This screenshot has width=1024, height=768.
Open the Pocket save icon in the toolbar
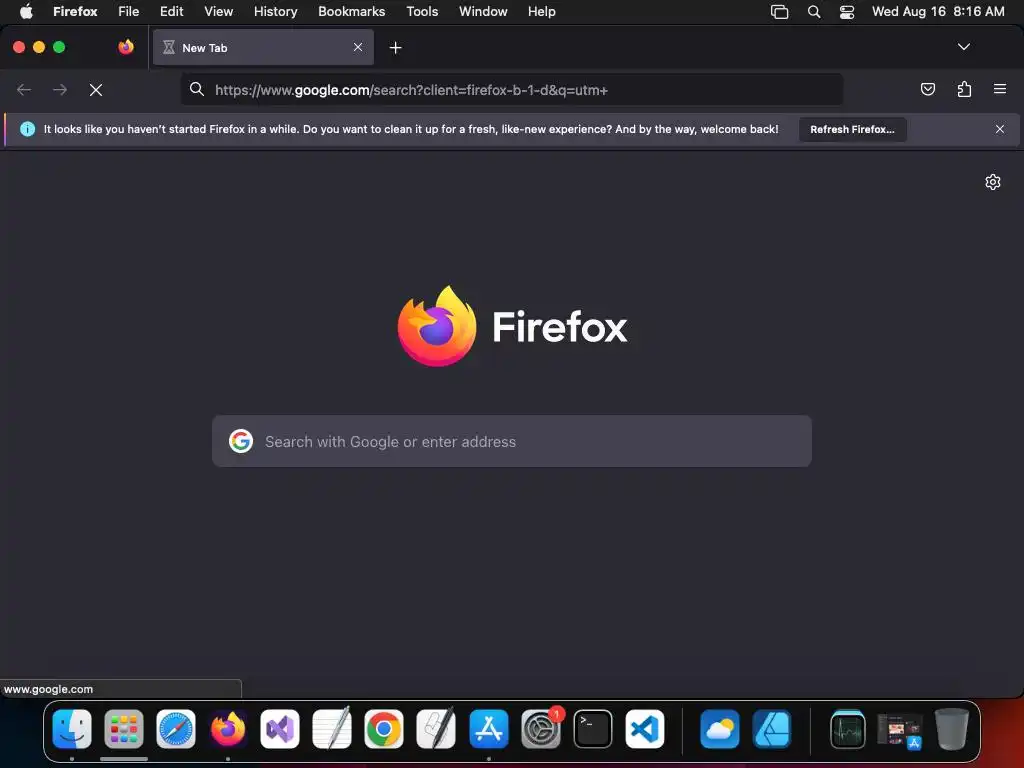(x=927, y=89)
